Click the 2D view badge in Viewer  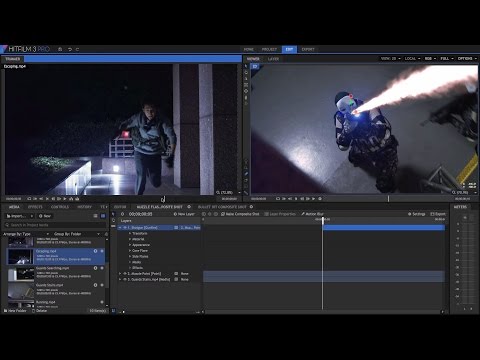(255, 67)
